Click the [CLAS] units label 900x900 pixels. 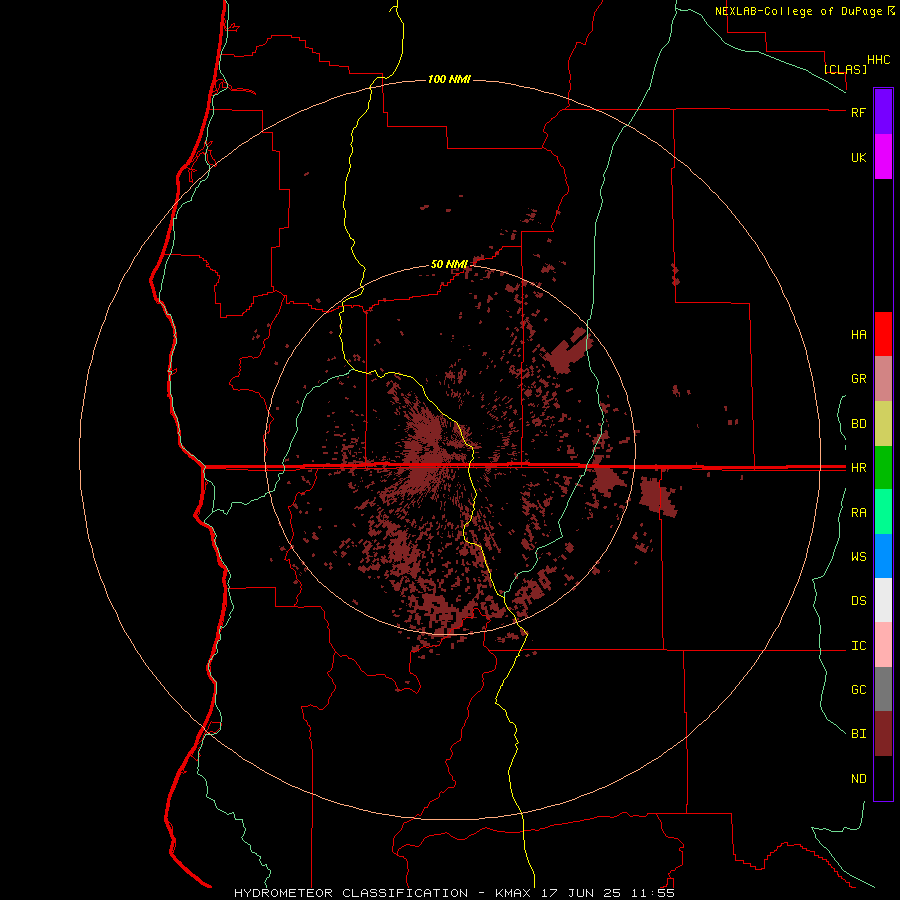pos(845,69)
